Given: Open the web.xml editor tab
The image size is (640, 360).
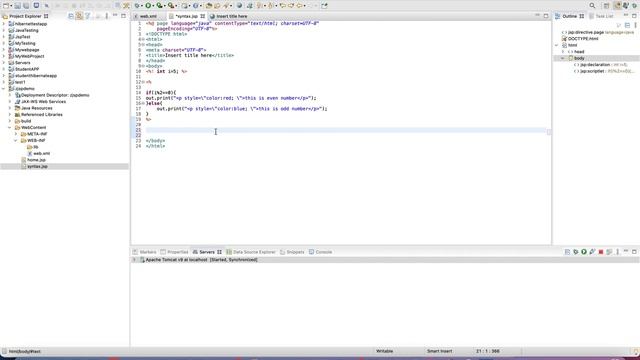Looking at the screenshot, I should [148, 16].
